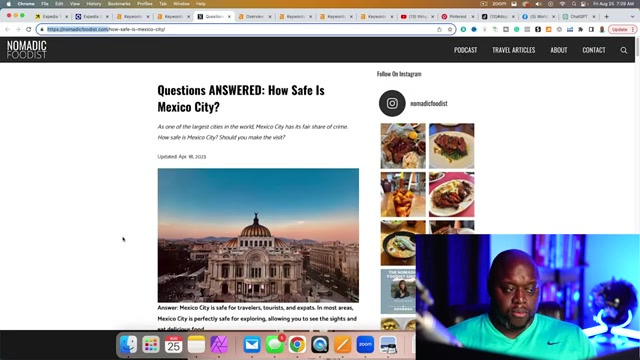Open Finder from the Dock
Viewport: 640px width, 360px height.
coord(128,345)
